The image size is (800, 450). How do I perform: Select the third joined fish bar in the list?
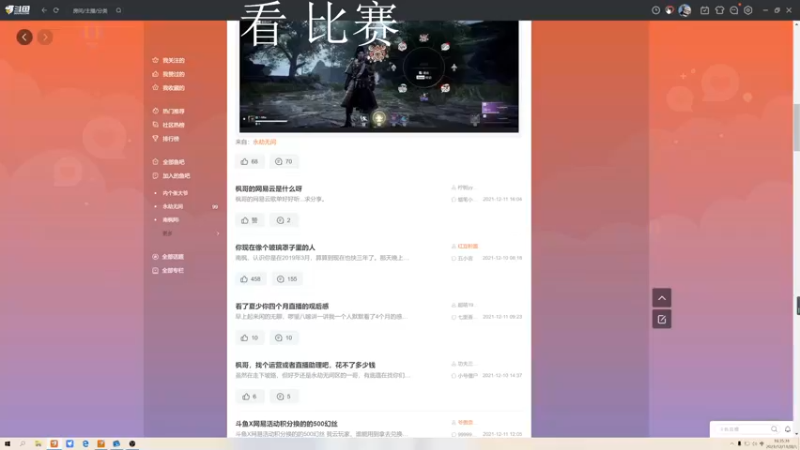[x=170, y=220]
